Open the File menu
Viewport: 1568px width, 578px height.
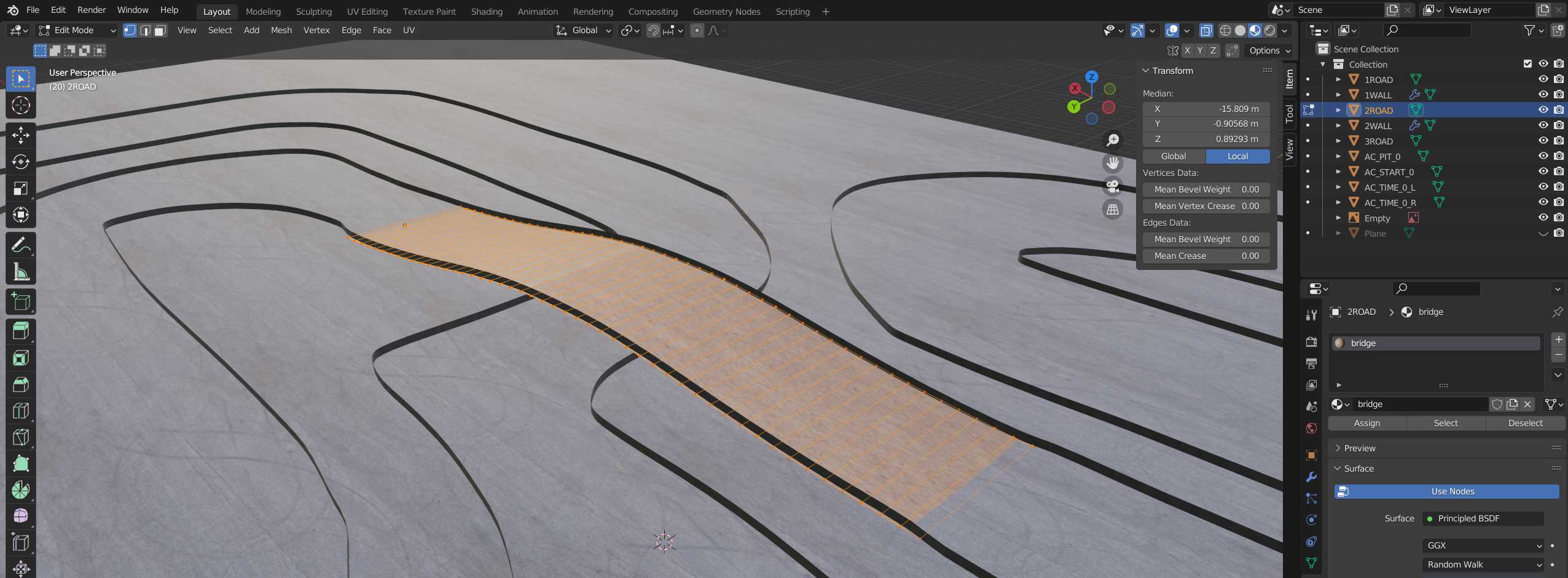33,10
